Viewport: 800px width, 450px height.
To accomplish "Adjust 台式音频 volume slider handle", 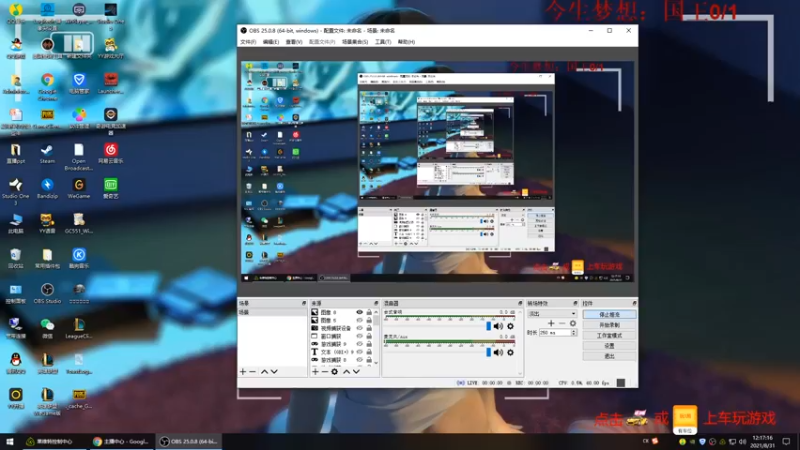I will (x=488, y=326).
